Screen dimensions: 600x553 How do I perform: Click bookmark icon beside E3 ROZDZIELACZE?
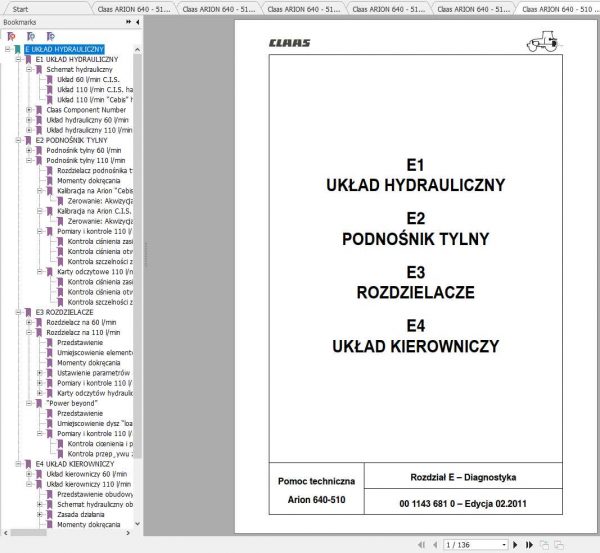(28, 312)
